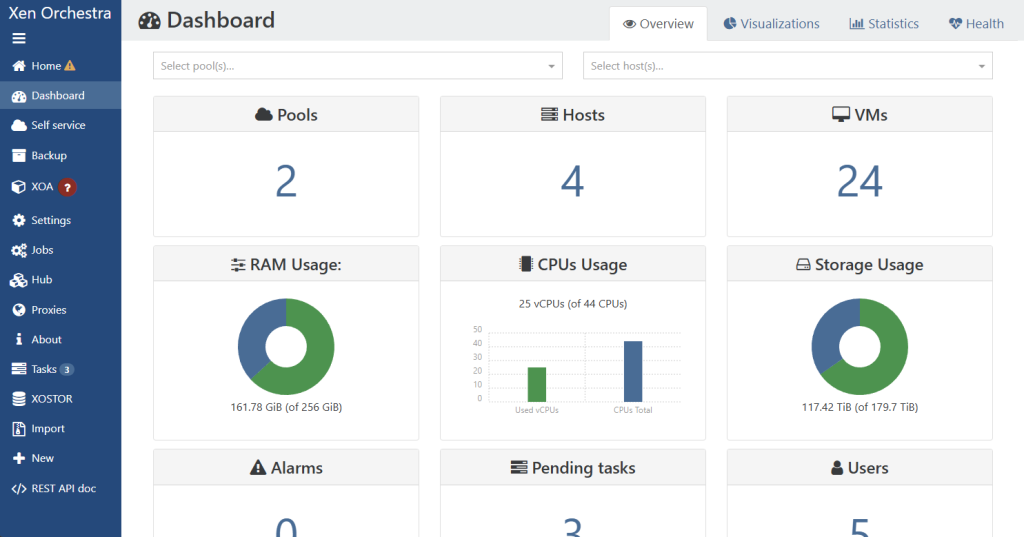Switch to the Visualizations tab
The height and width of the screenshot is (537, 1024).
(x=771, y=24)
